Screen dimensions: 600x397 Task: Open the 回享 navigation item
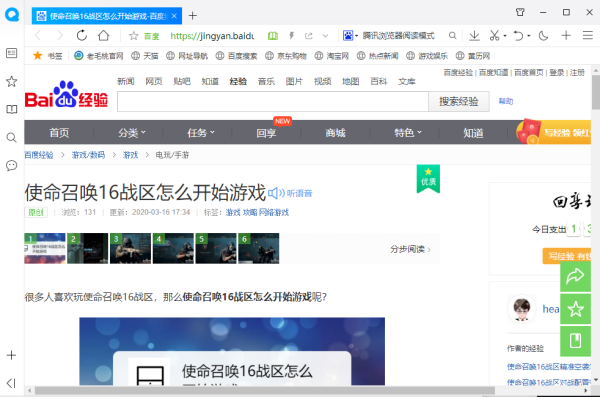(266, 133)
